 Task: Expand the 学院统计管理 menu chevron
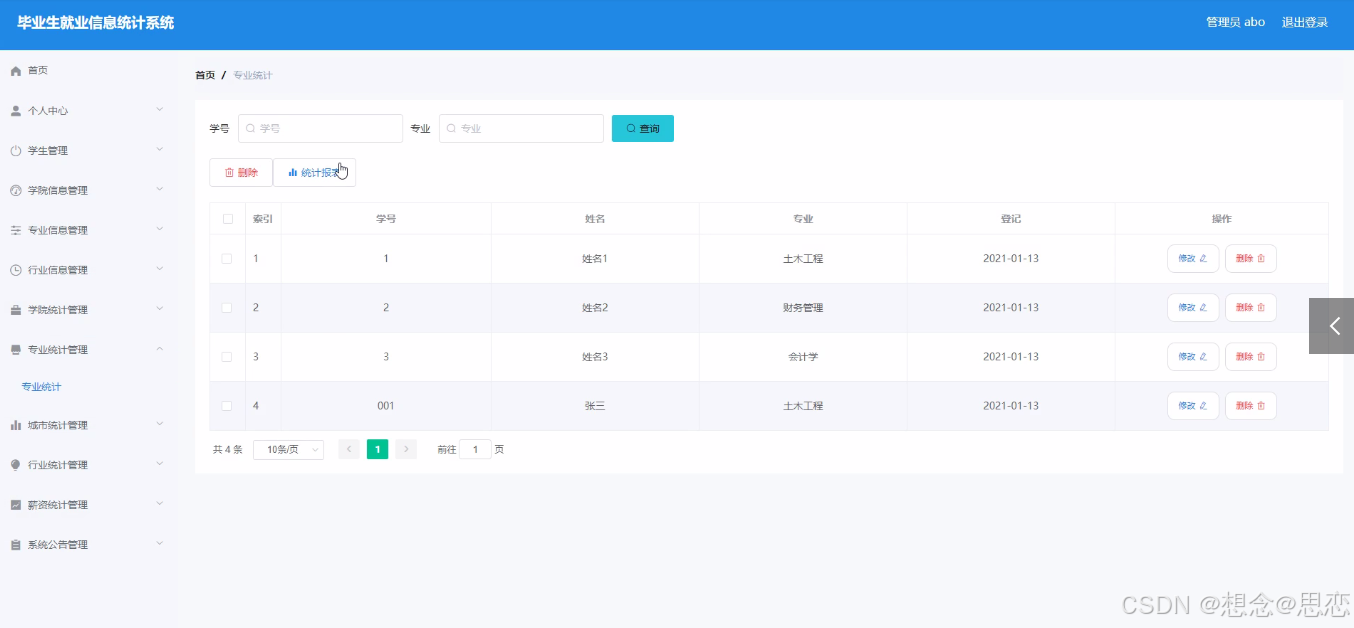[160, 309]
